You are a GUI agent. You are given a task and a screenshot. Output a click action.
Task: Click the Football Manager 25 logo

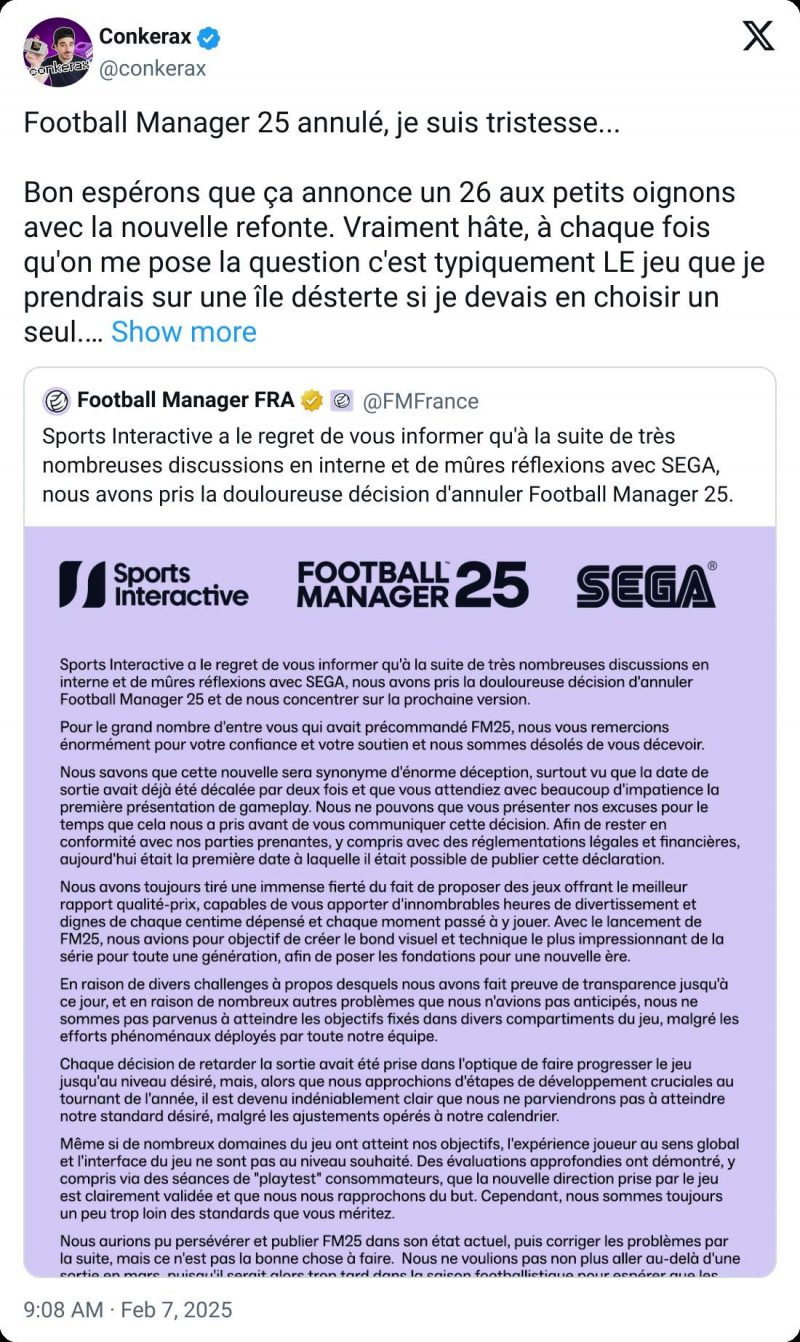tap(412, 585)
